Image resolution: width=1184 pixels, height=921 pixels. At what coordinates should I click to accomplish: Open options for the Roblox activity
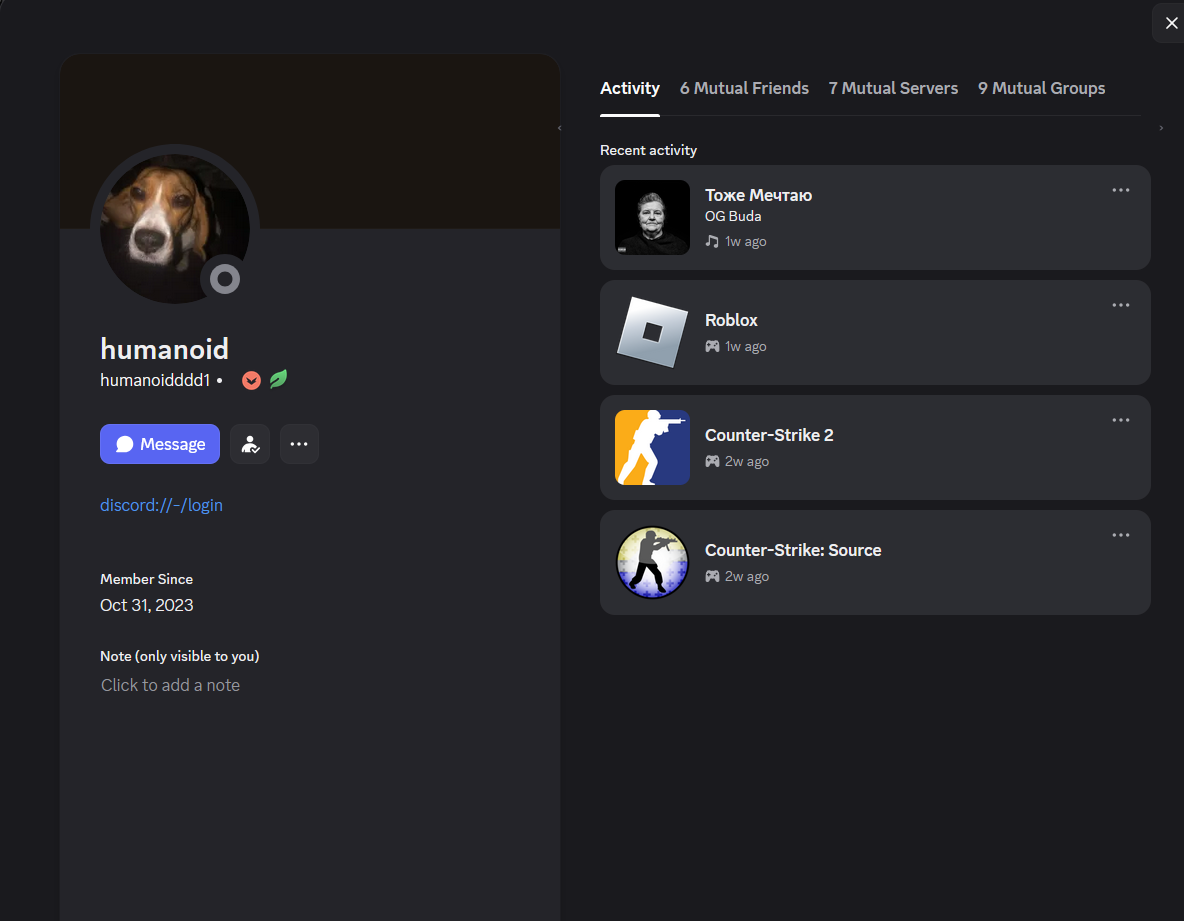click(1121, 305)
